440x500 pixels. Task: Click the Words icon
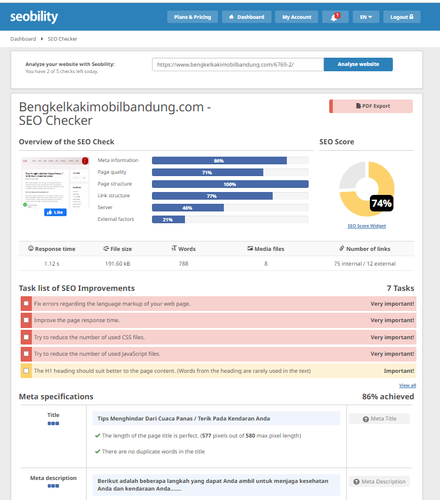pyautogui.click(x=174, y=248)
